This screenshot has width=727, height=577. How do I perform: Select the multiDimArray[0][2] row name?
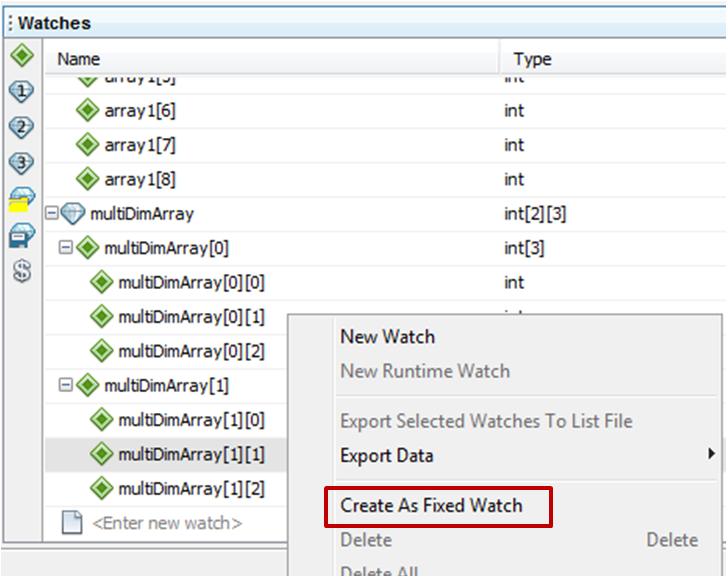pos(191,351)
